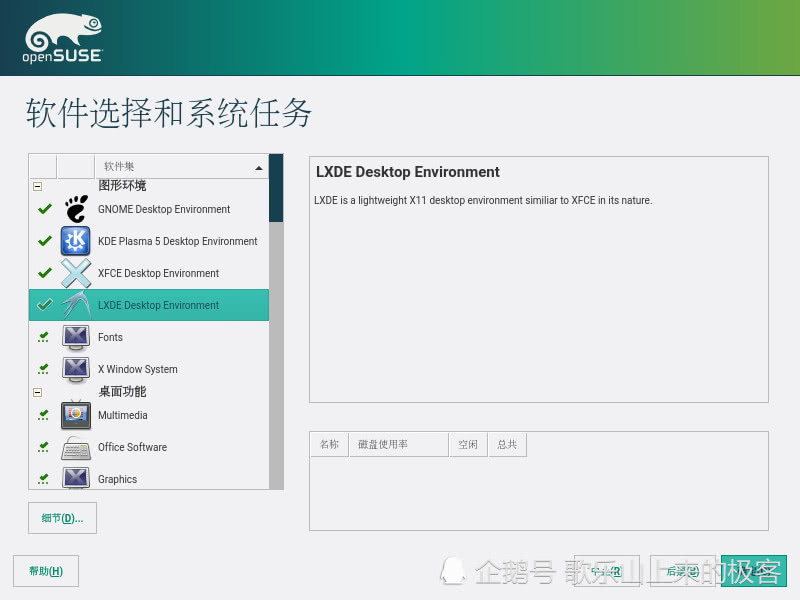Click the pattern list scrollbar thumb

point(276,188)
